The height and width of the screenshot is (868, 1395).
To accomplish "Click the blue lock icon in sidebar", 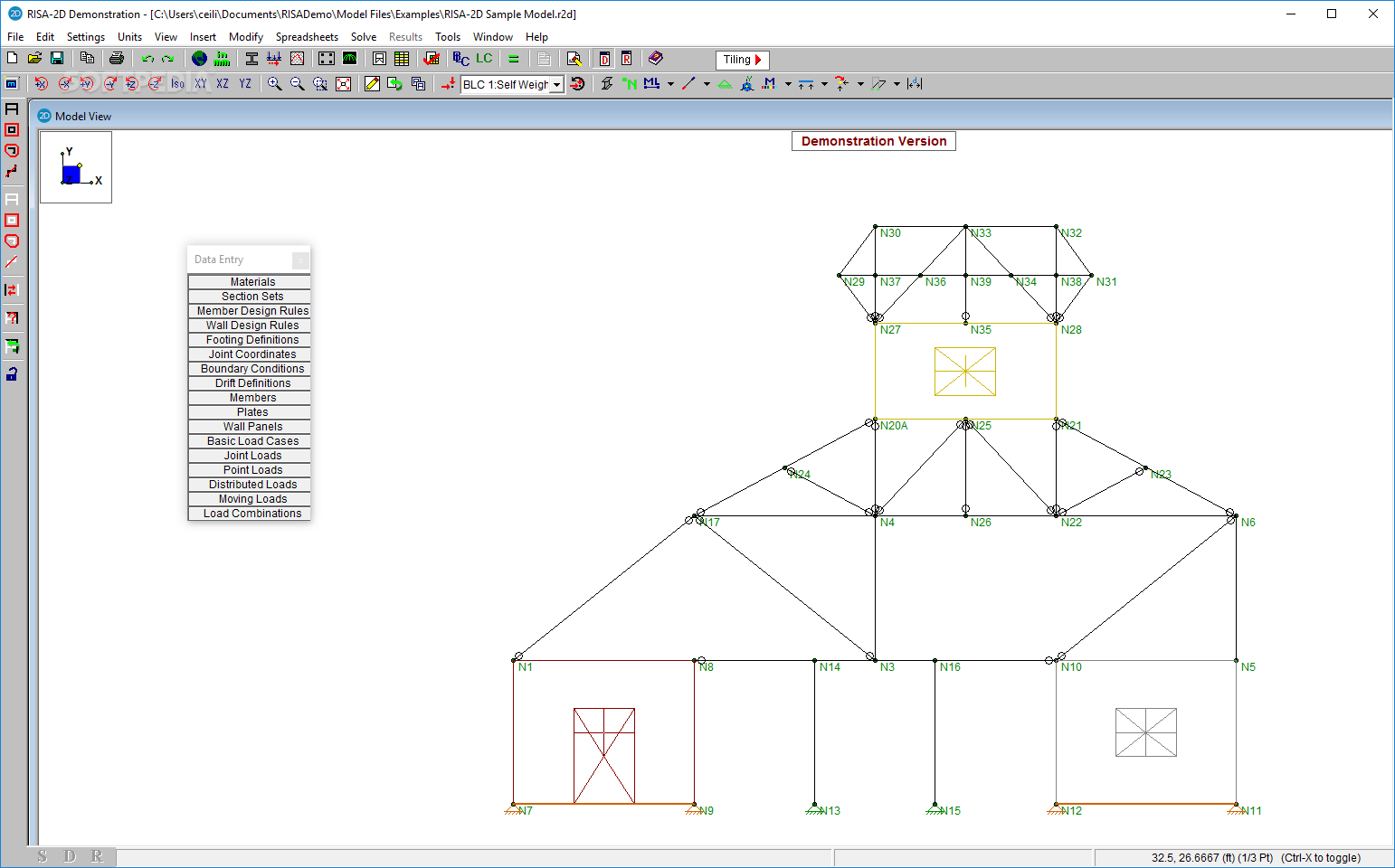I will [12, 374].
